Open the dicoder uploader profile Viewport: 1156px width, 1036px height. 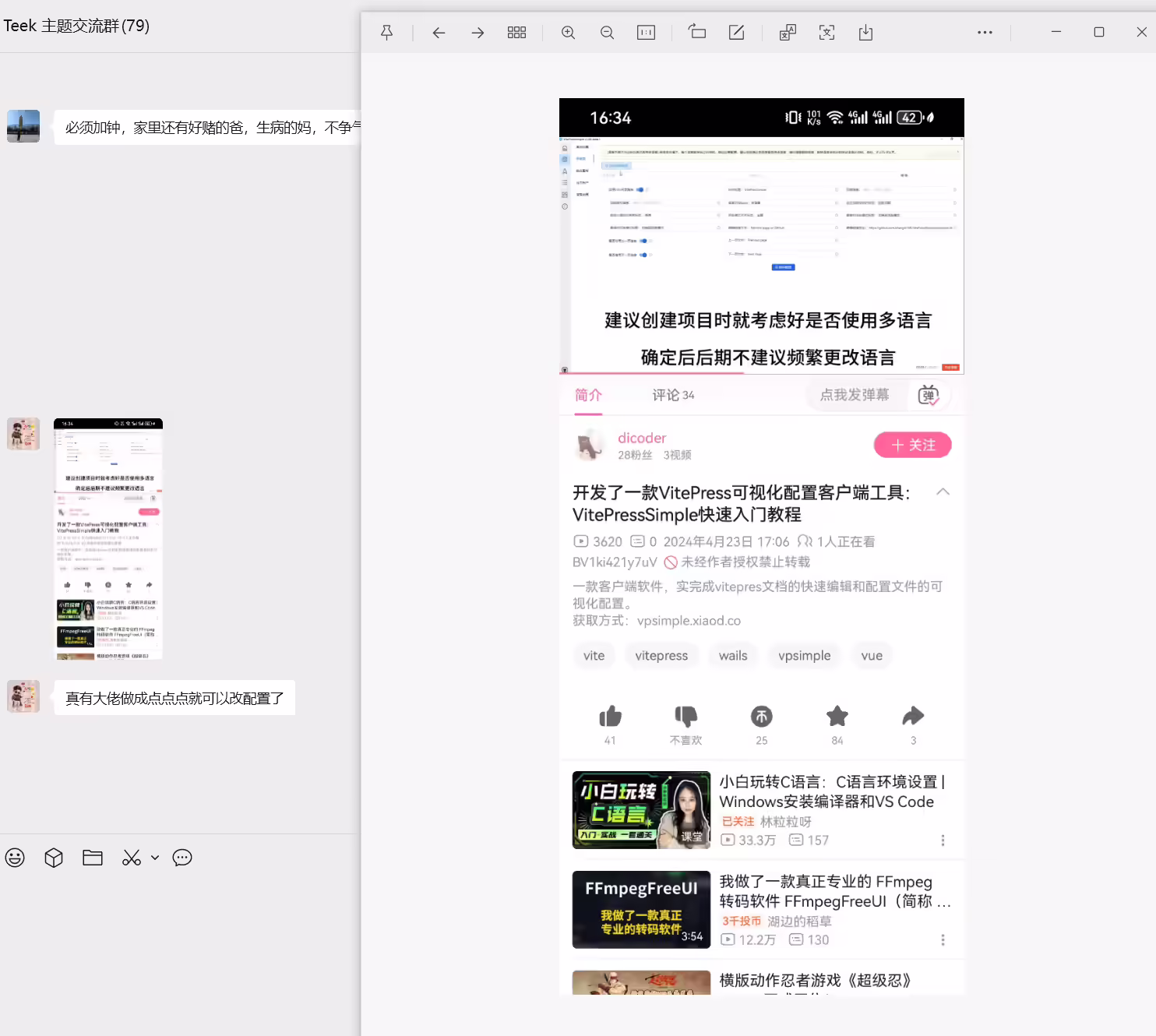coord(642,438)
